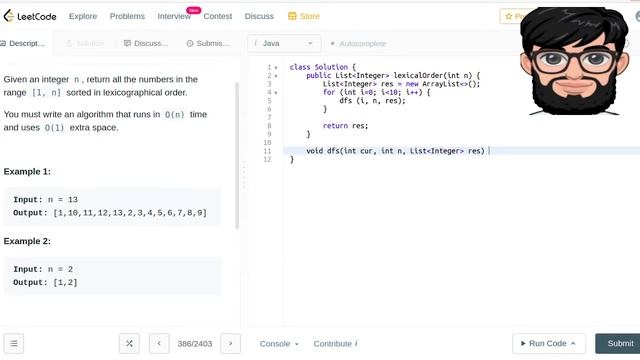Open the Problems page
The image size is (640, 360).
point(127,16)
